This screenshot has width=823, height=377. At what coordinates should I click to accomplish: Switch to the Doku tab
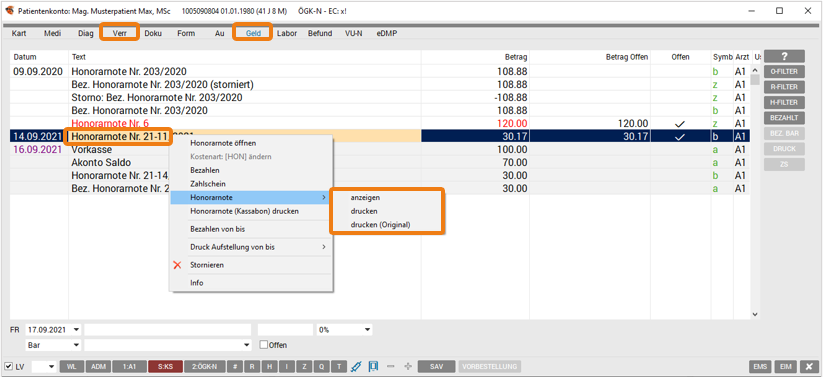153,33
